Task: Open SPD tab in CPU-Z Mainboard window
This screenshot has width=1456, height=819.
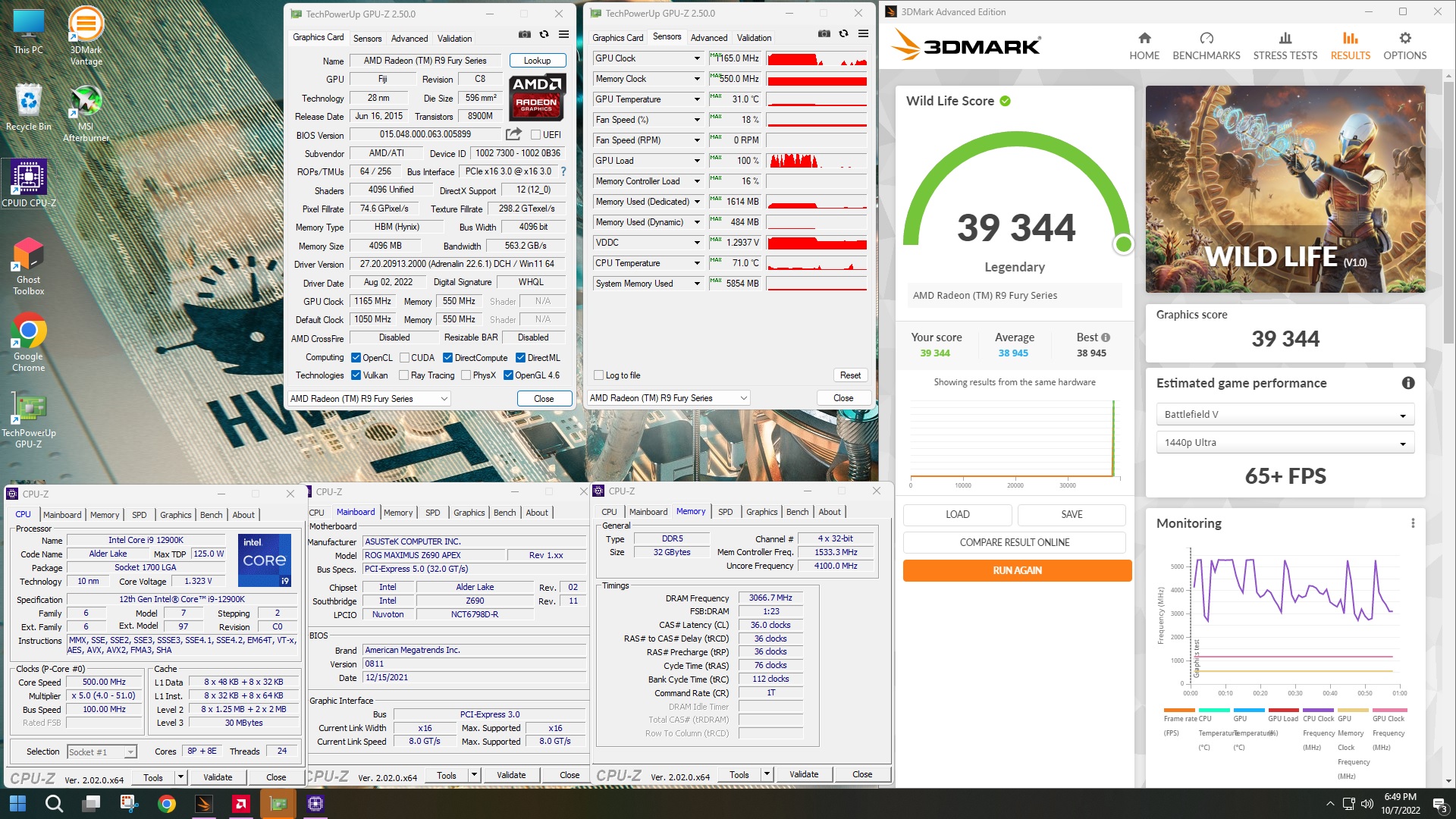Action: click(432, 513)
